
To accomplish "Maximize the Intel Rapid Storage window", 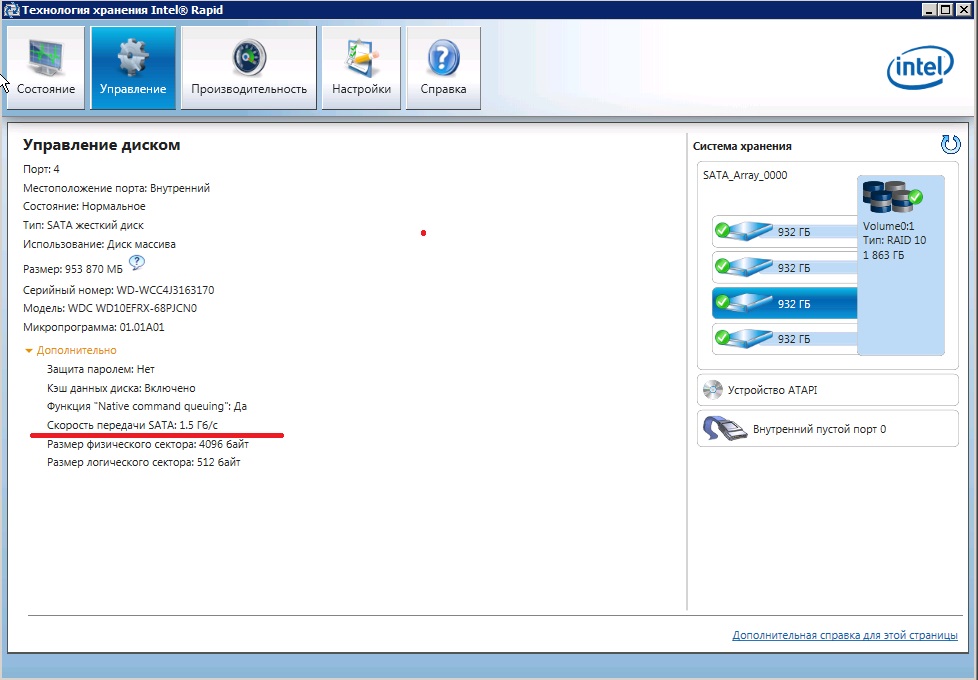I will click(945, 9).
